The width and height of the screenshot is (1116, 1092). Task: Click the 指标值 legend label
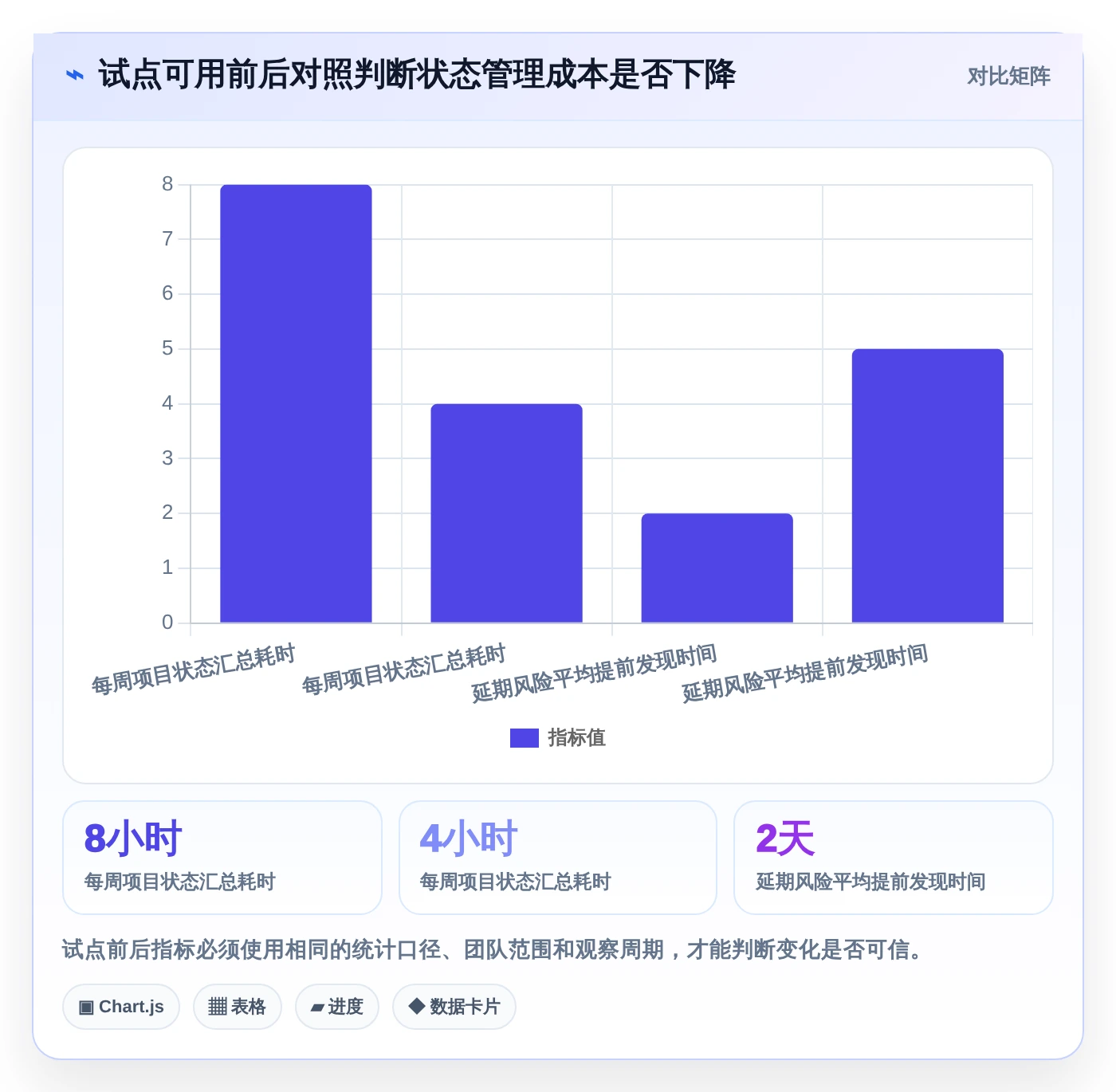(576, 738)
